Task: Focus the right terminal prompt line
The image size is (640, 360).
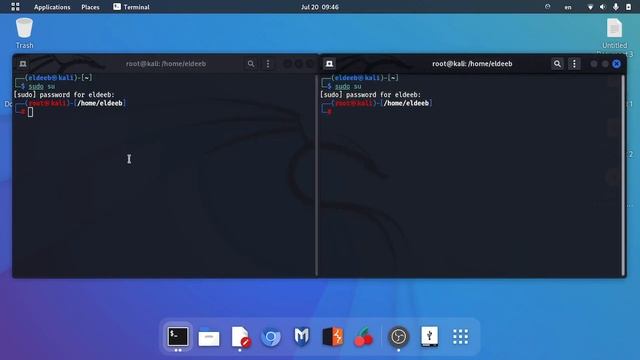Action: click(x=329, y=111)
